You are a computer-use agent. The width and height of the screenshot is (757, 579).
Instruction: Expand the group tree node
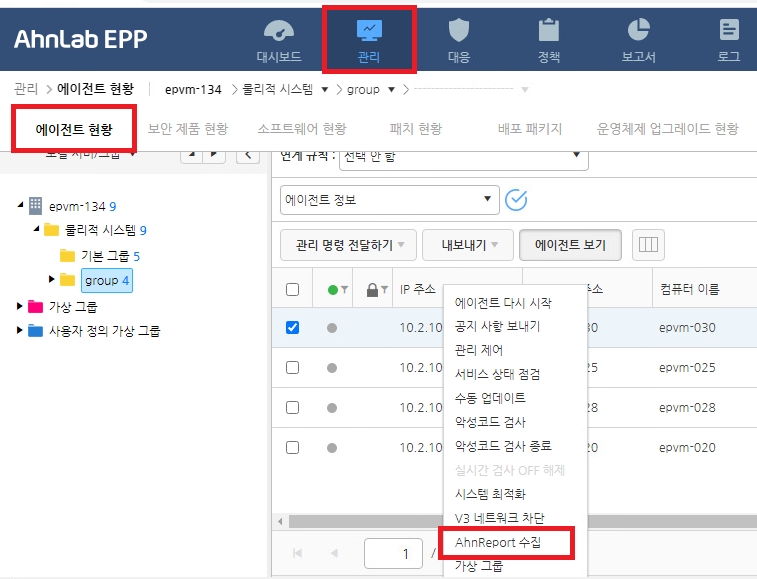[x=51, y=279]
